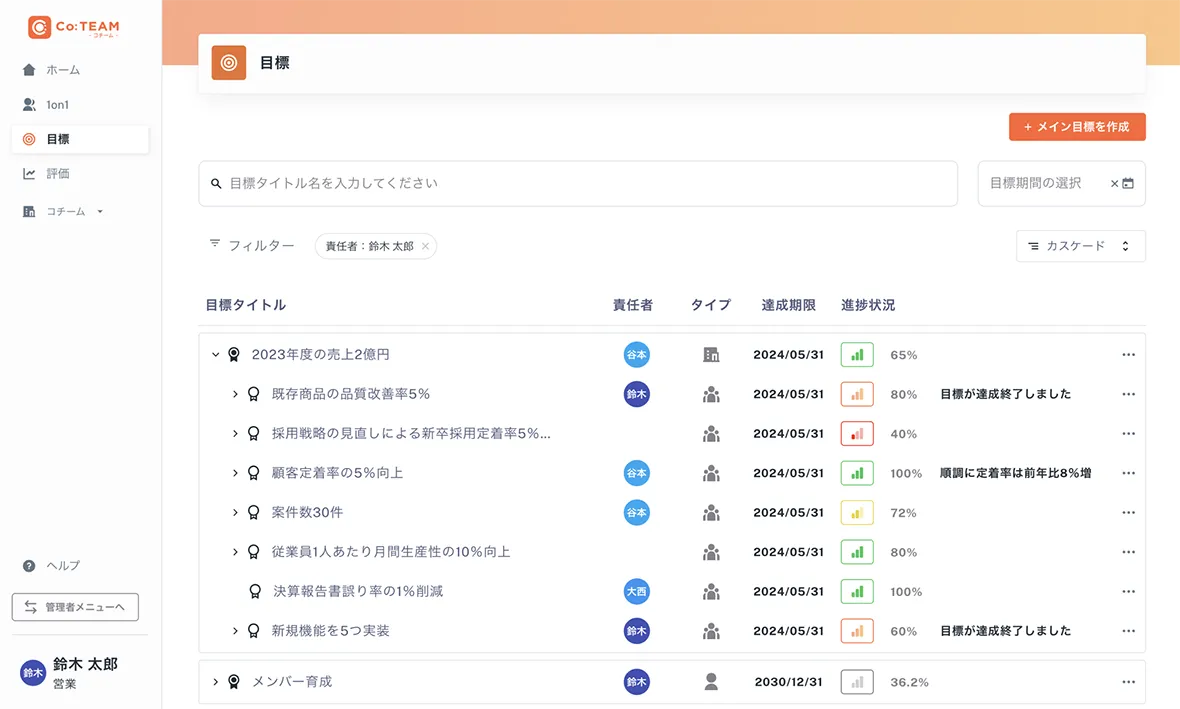The height and width of the screenshot is (709, 1180).
Task: Click the 大西 assignee avatar
Action: (x=636, y=591)
